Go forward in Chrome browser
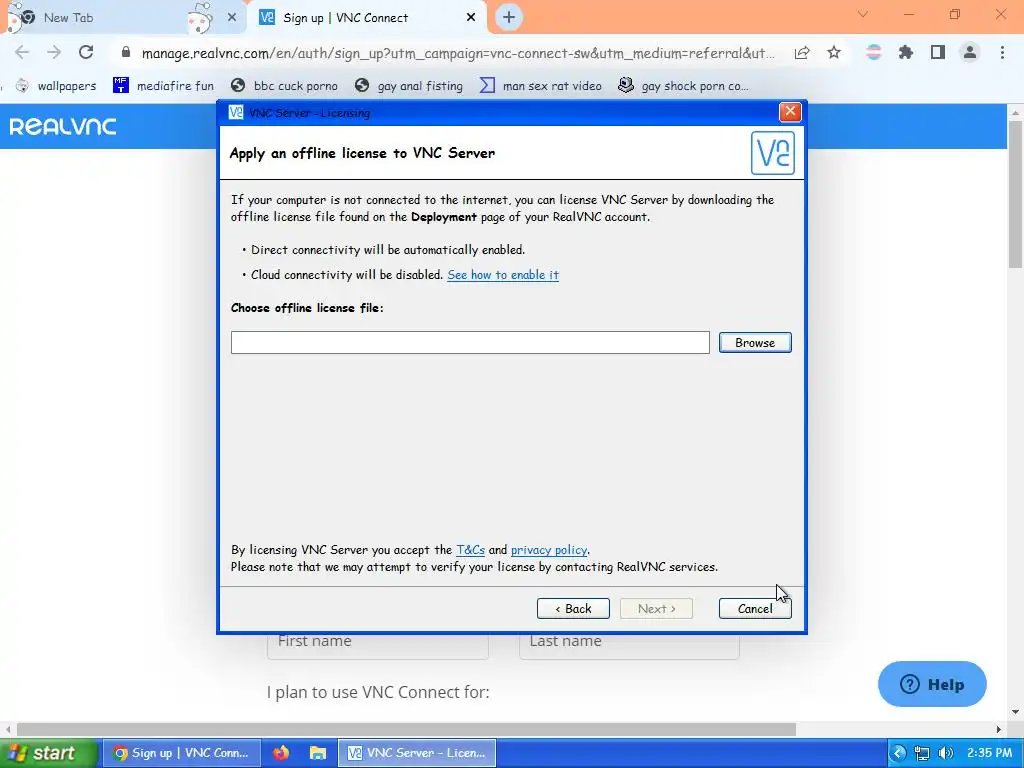Viewport: 1024px width, 768px height. [54, 52]
